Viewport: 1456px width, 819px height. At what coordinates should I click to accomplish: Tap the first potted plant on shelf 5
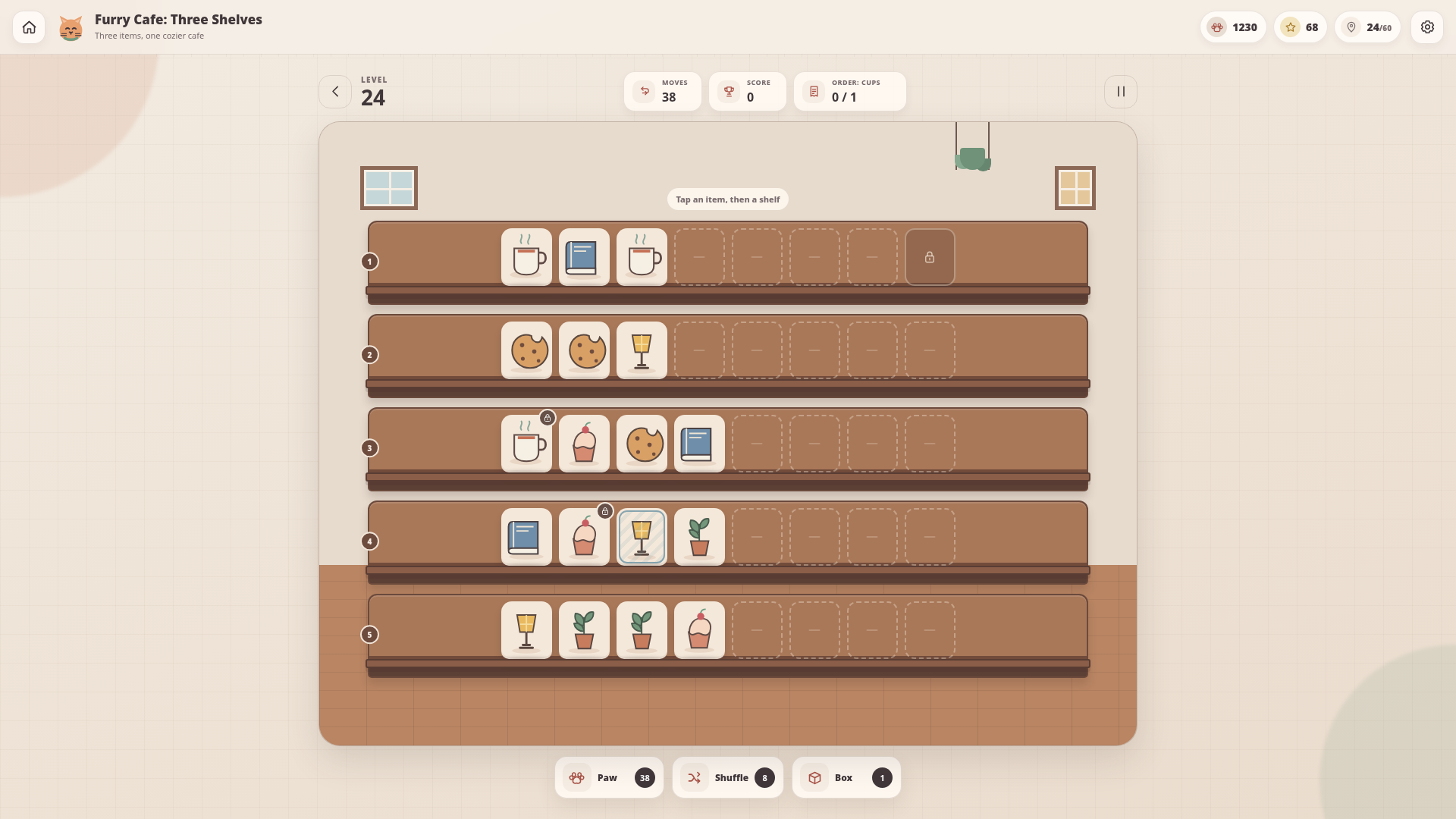[x=584, y=630]
